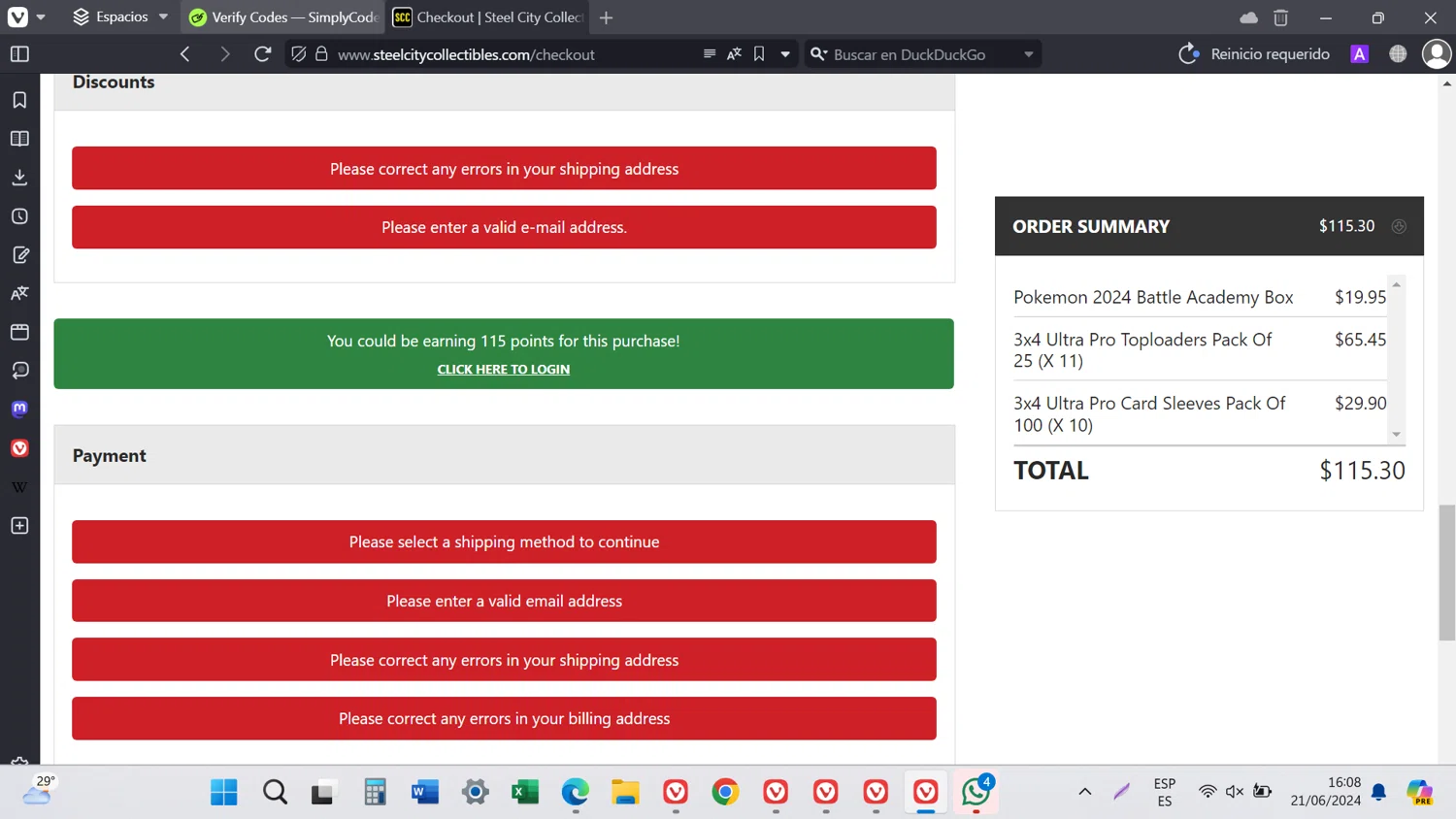Open History panel
1456x819 pixels.
click(x=19, y=216)
